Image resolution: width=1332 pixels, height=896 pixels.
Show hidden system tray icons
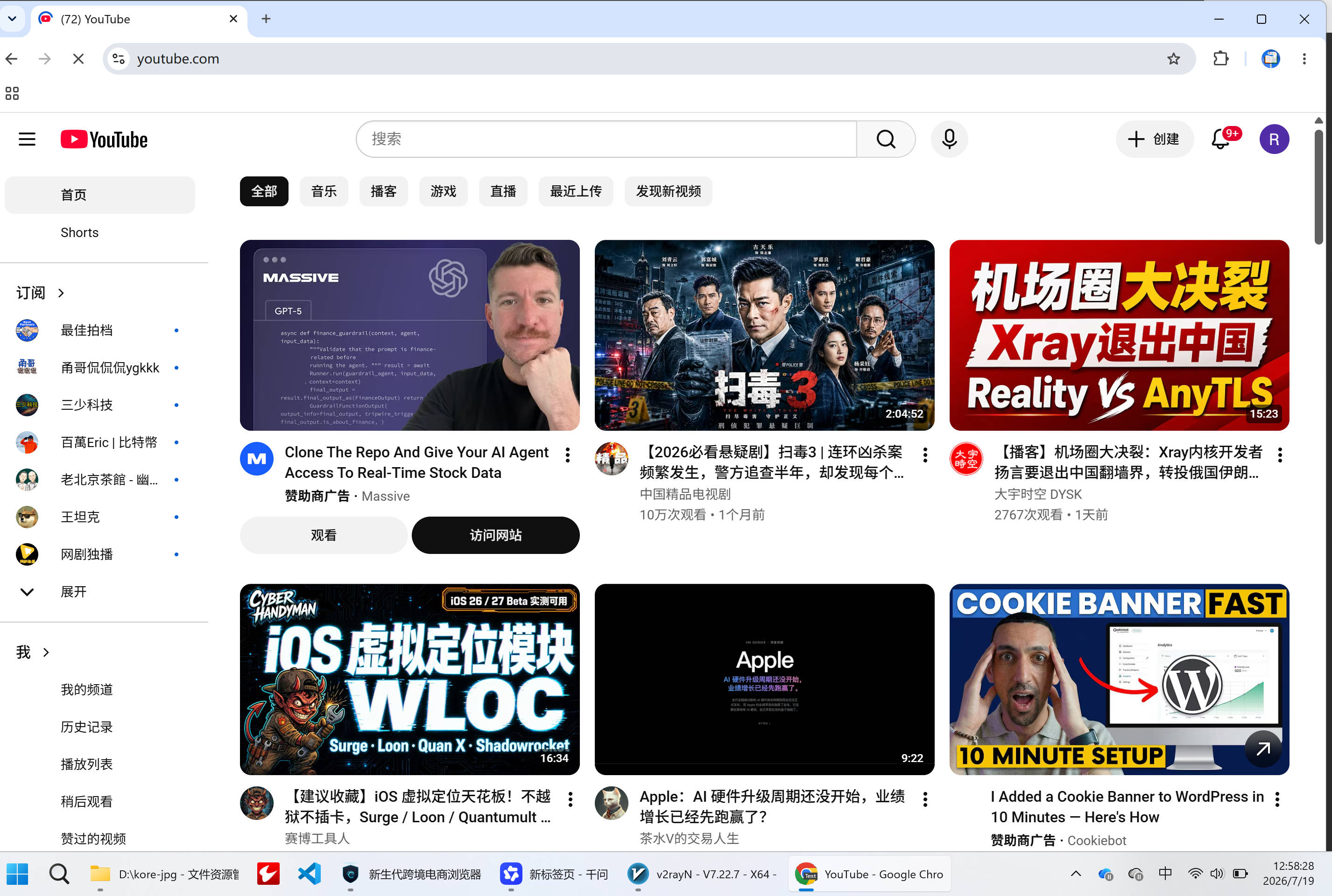pos(1075,873)
